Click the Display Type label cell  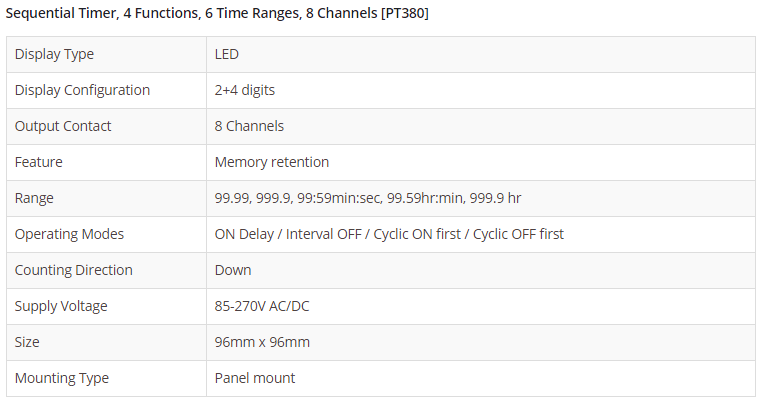point(54,54)
